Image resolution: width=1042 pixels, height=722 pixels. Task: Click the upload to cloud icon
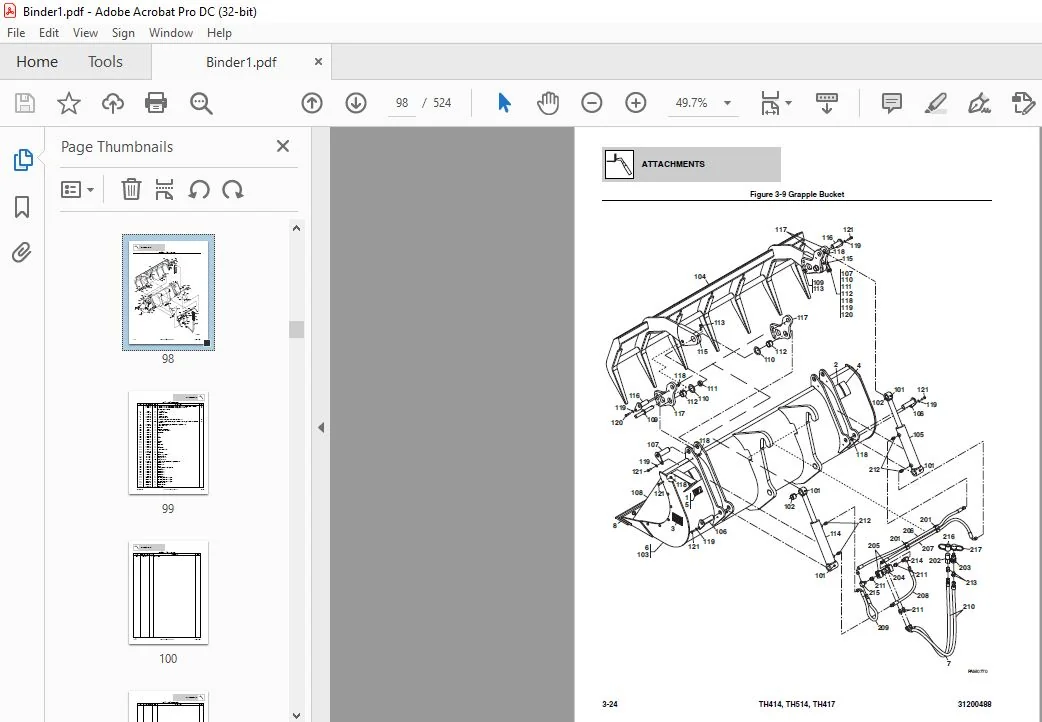[113, 103]
